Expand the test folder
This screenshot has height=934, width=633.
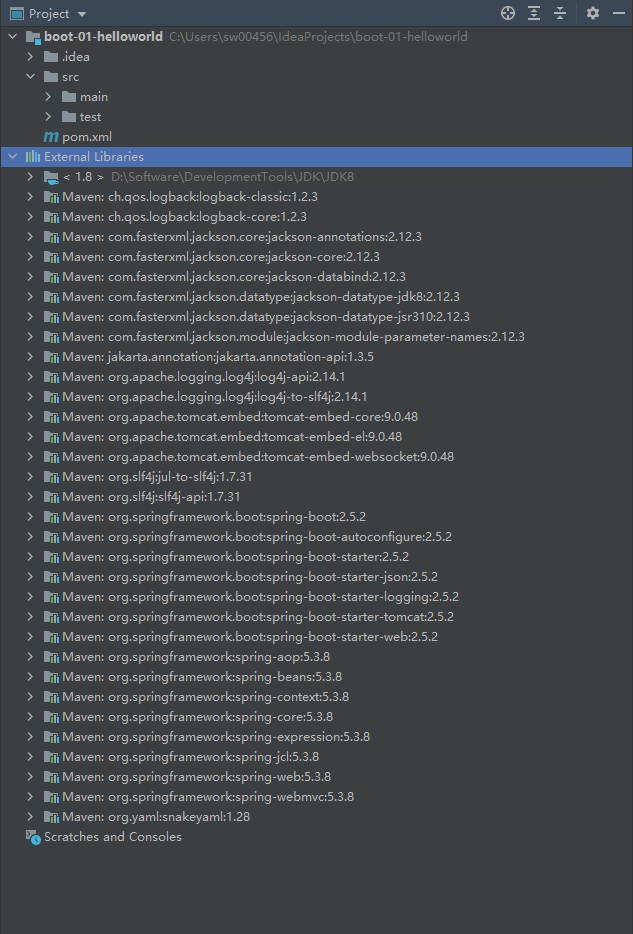click(48, 117)
